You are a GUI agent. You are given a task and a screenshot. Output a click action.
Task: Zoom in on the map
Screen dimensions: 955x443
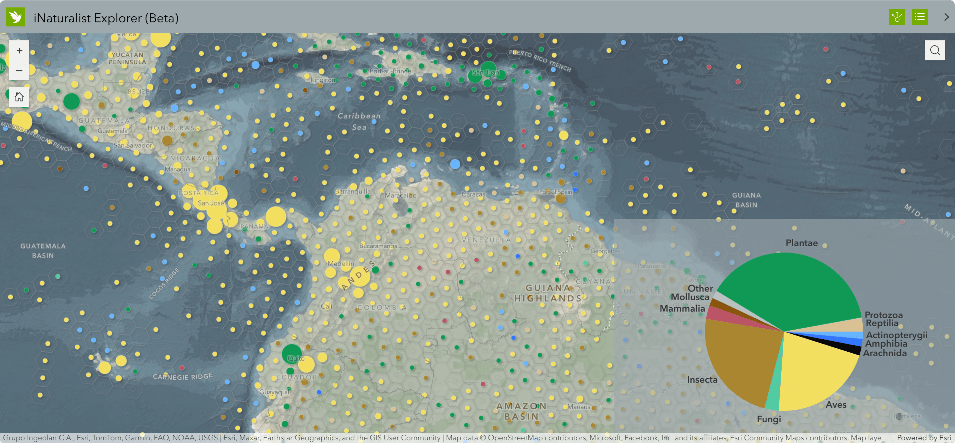(x=19, y=50)
